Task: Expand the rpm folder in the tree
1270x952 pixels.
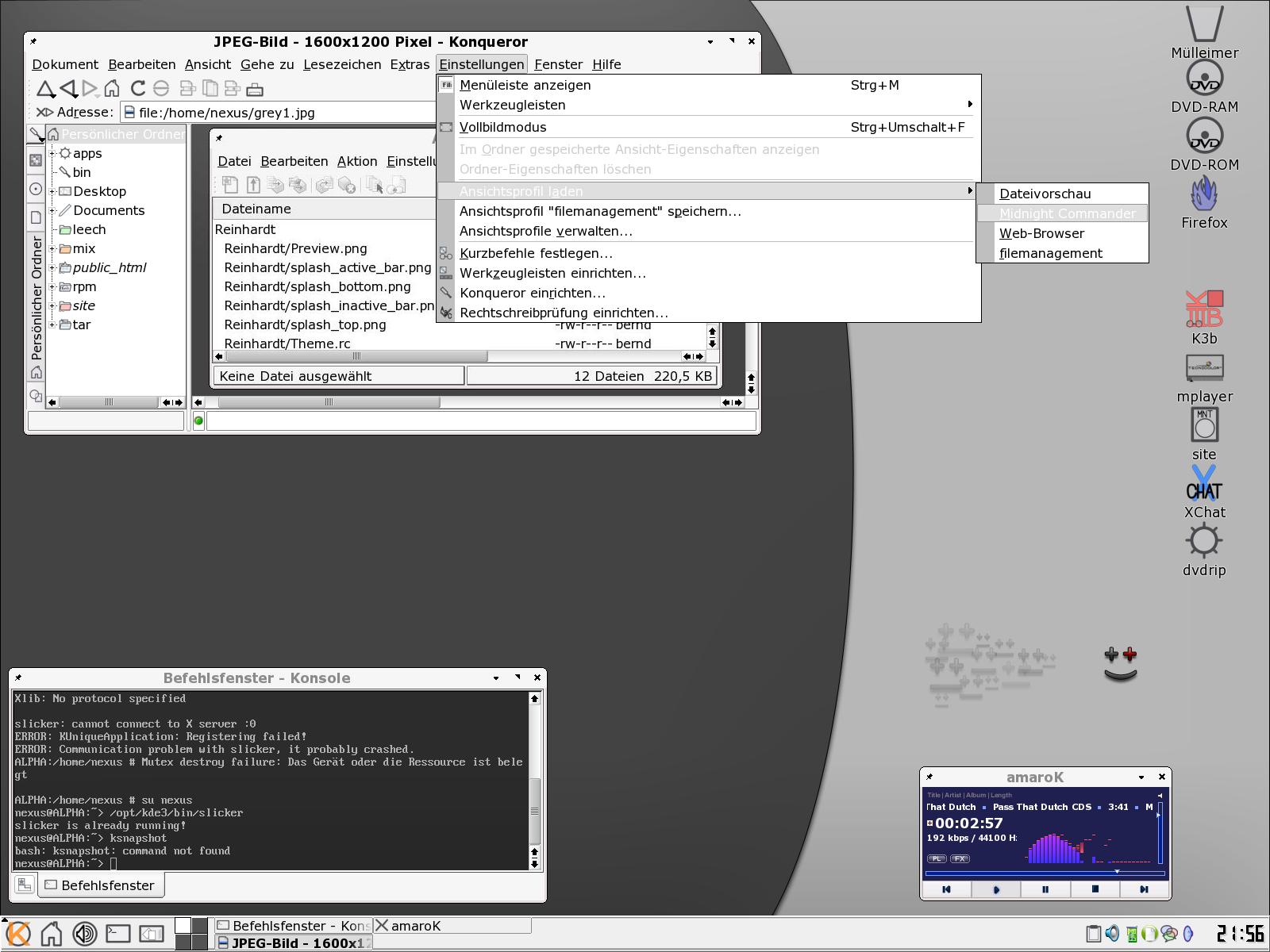Action: click(52, 286)
